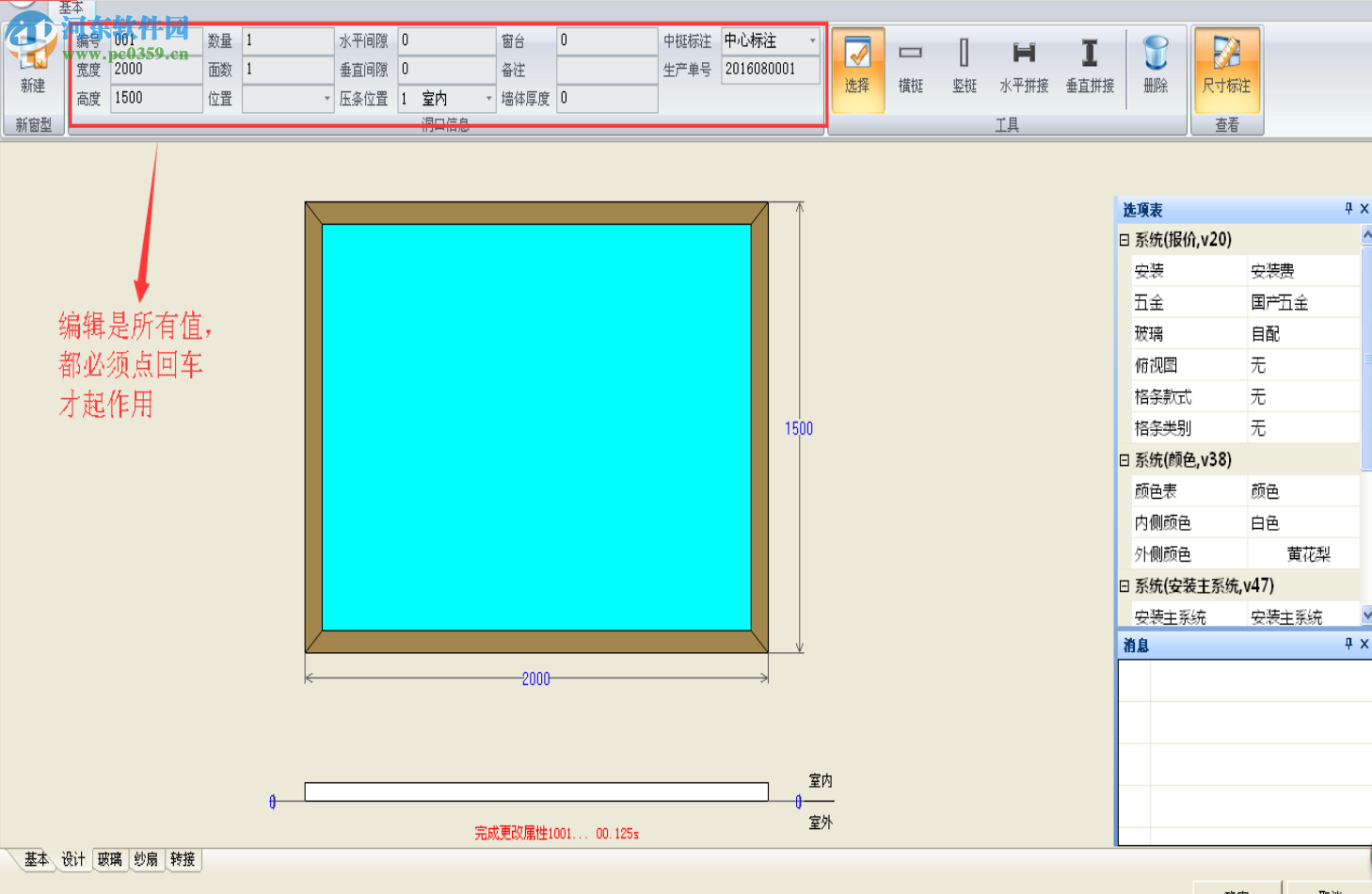1372x894 pixels.
Task: Collapse the 系统(颜色,v38) group
Action: tap(1124, 460)
